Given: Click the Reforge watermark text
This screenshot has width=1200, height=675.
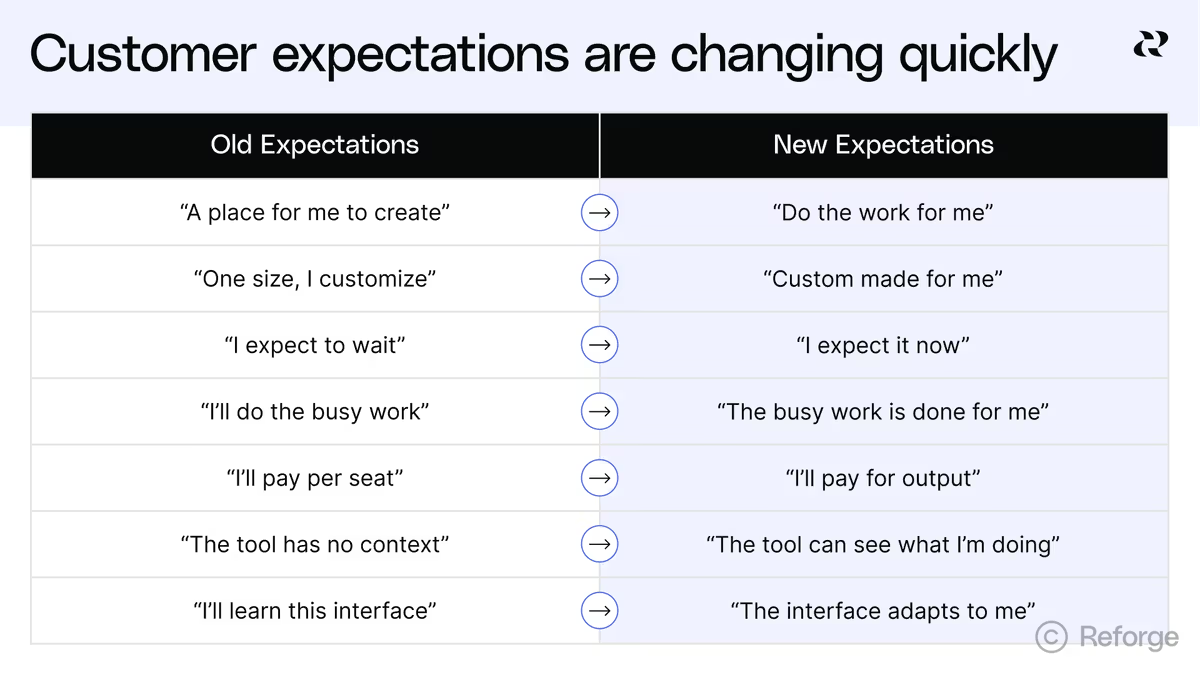Looking at the screenshot, I should click(1129, 637).
